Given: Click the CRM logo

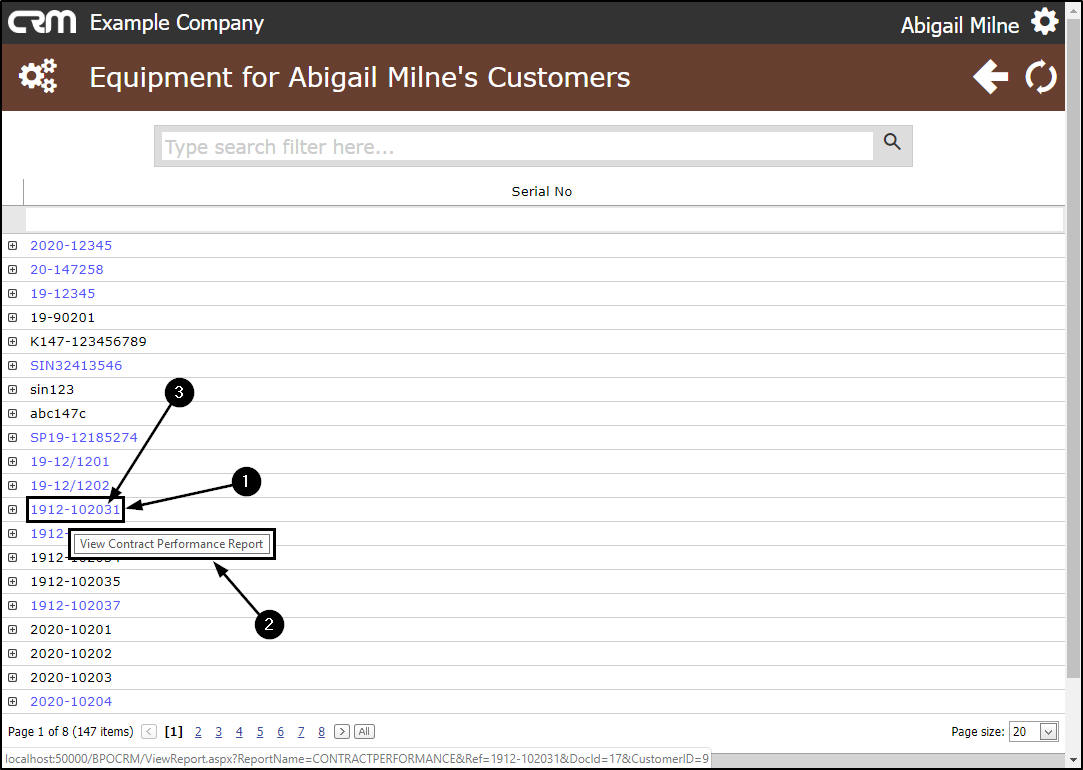Looking at the screenshot, I should tap(42, 22).
